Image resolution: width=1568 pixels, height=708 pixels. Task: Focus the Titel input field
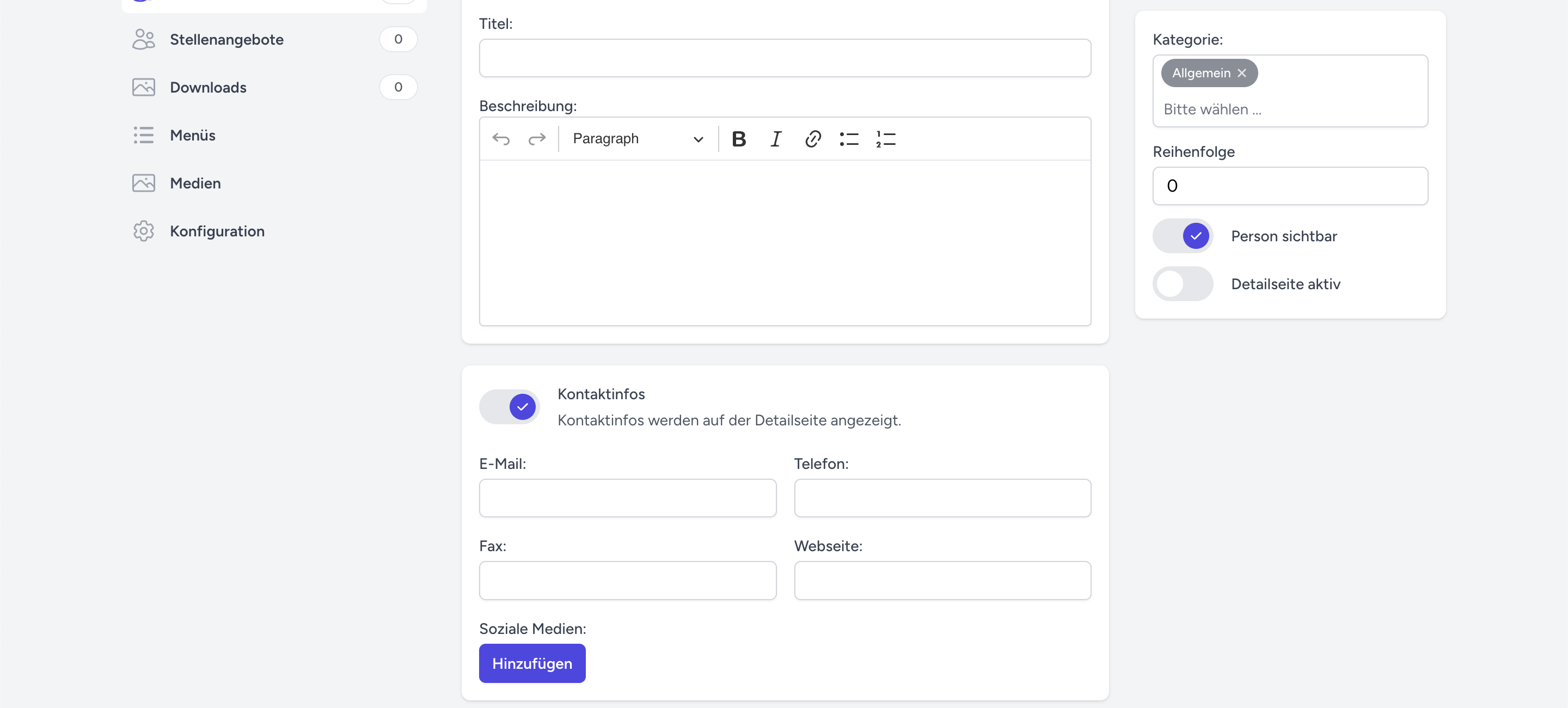tap(785, 58)
